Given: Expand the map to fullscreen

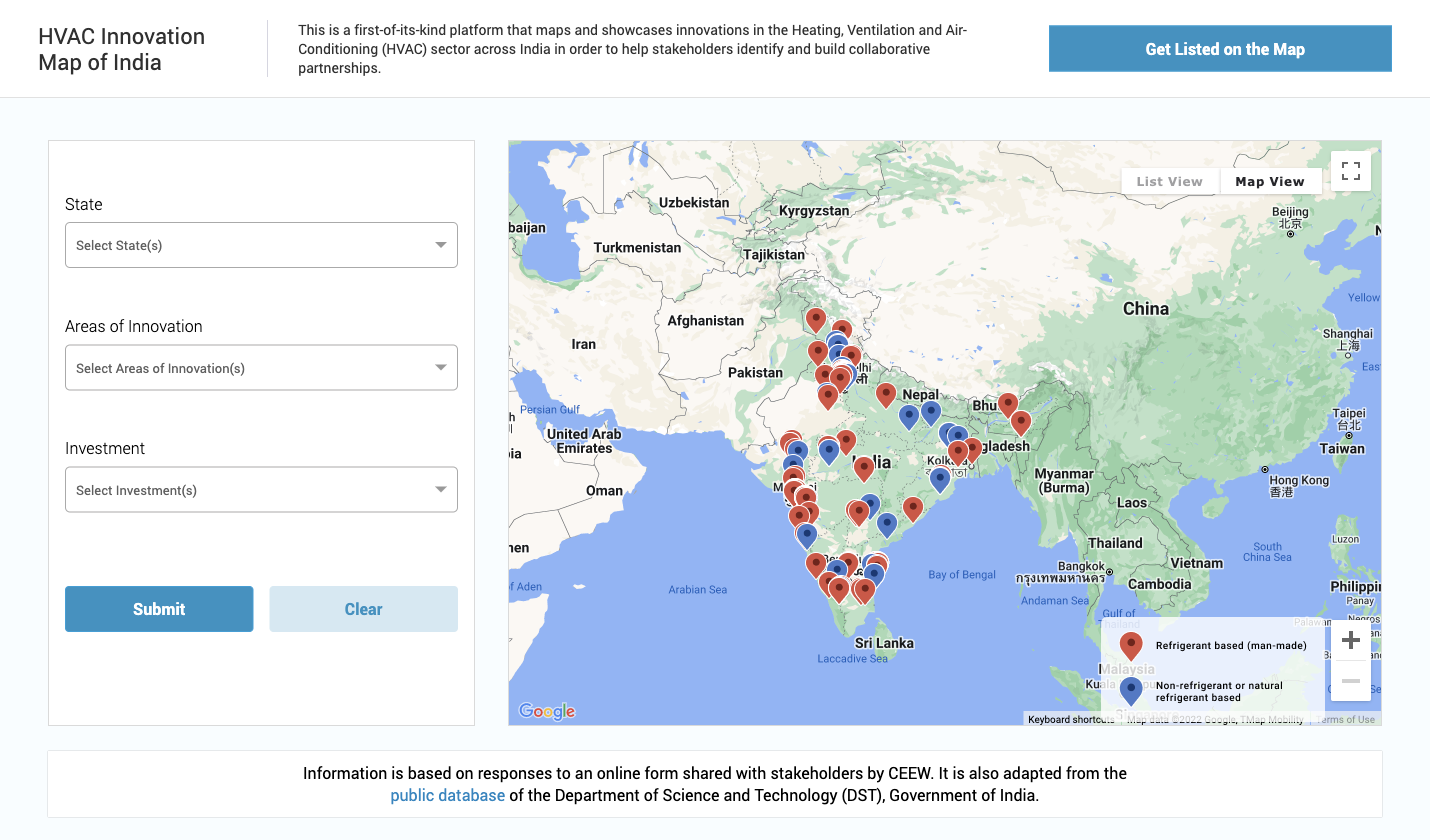Looking at the screenshot, I should (x=1351, y=170).
